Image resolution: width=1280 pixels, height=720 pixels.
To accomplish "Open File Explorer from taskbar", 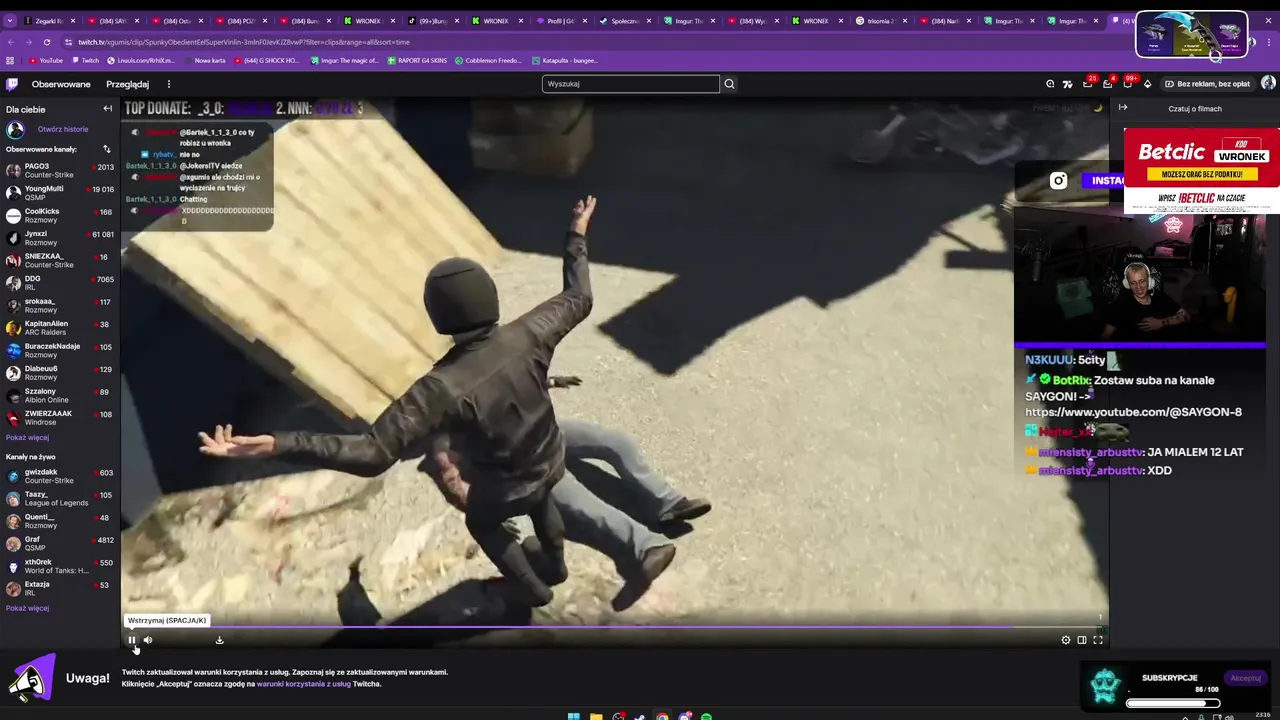I will pos(596,717).
